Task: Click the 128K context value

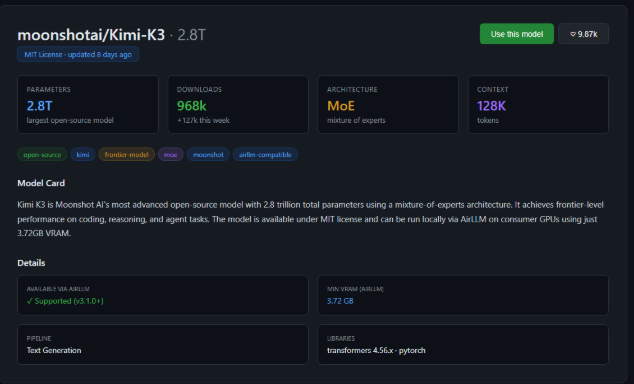Action: [491, 106]
